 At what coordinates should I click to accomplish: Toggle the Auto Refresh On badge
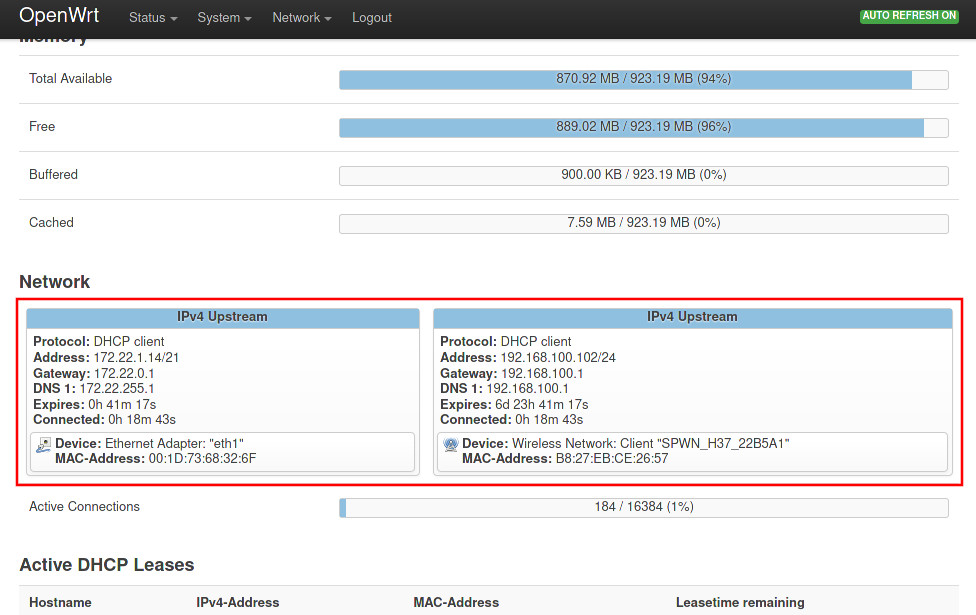(909, 16)
